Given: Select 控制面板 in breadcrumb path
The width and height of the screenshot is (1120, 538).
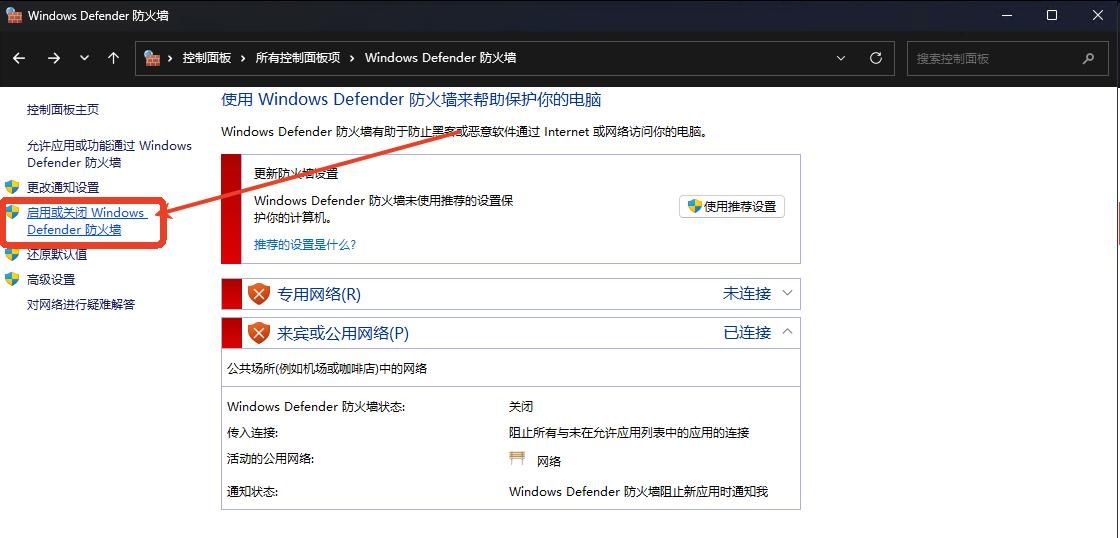Looking at the screenshot, I should point(206,58).
